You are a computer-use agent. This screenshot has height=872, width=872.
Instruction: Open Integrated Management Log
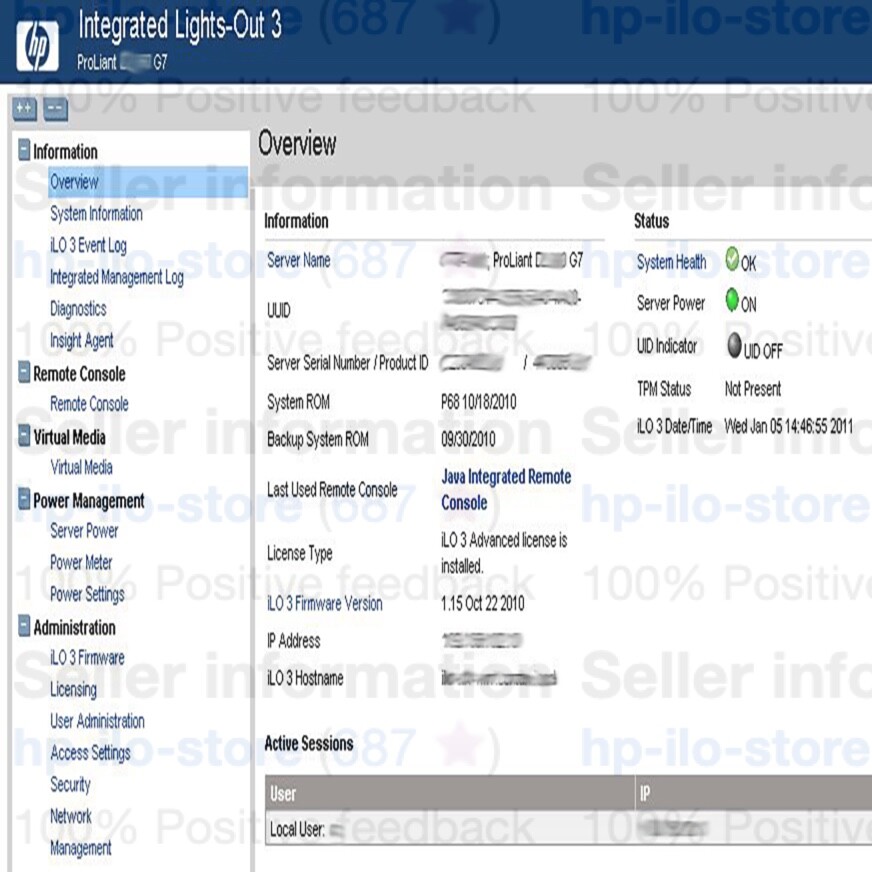[117, 277]
